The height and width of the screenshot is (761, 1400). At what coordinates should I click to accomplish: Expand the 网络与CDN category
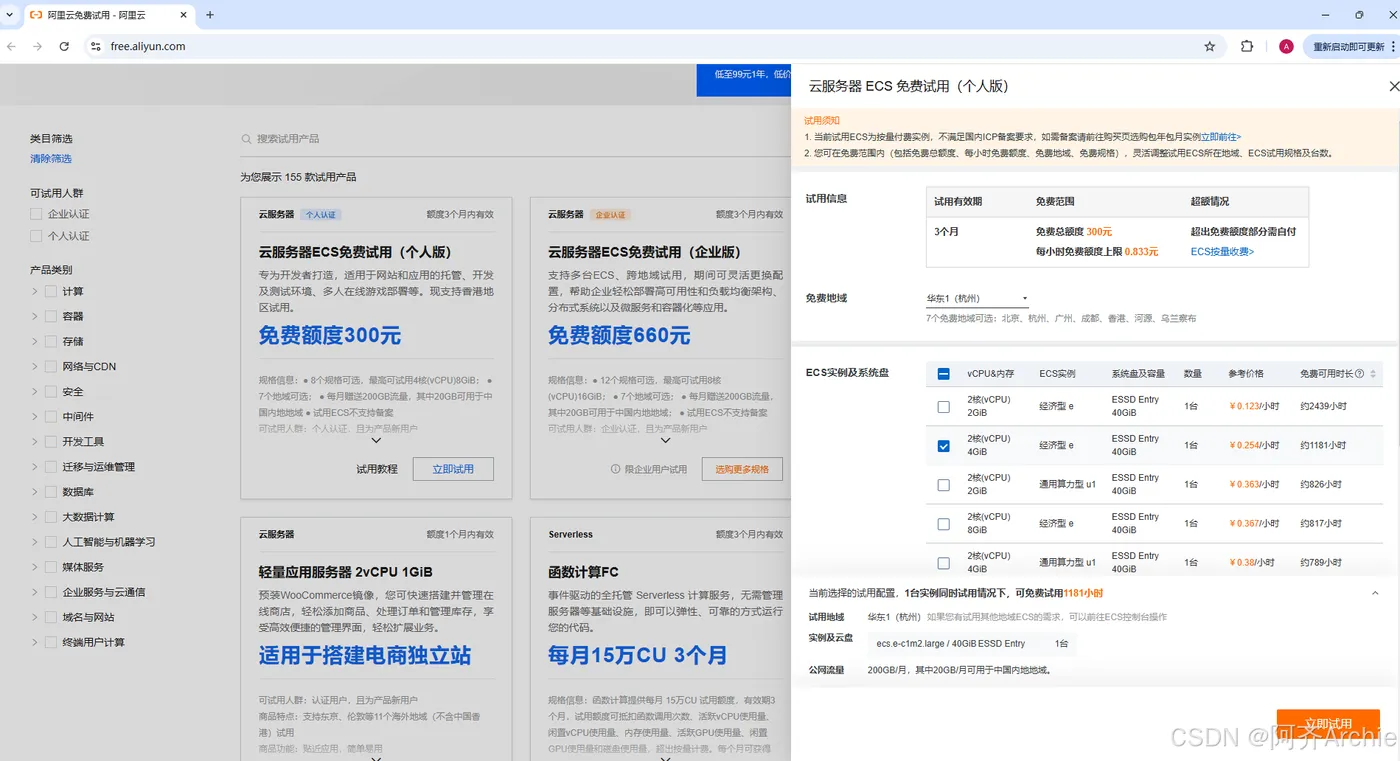click(35, 366)
